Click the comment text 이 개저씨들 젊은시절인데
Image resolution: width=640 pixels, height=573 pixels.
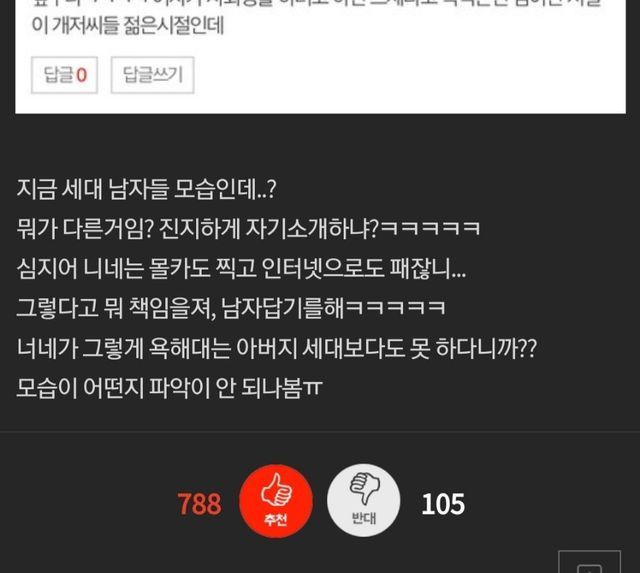(128, 25)
